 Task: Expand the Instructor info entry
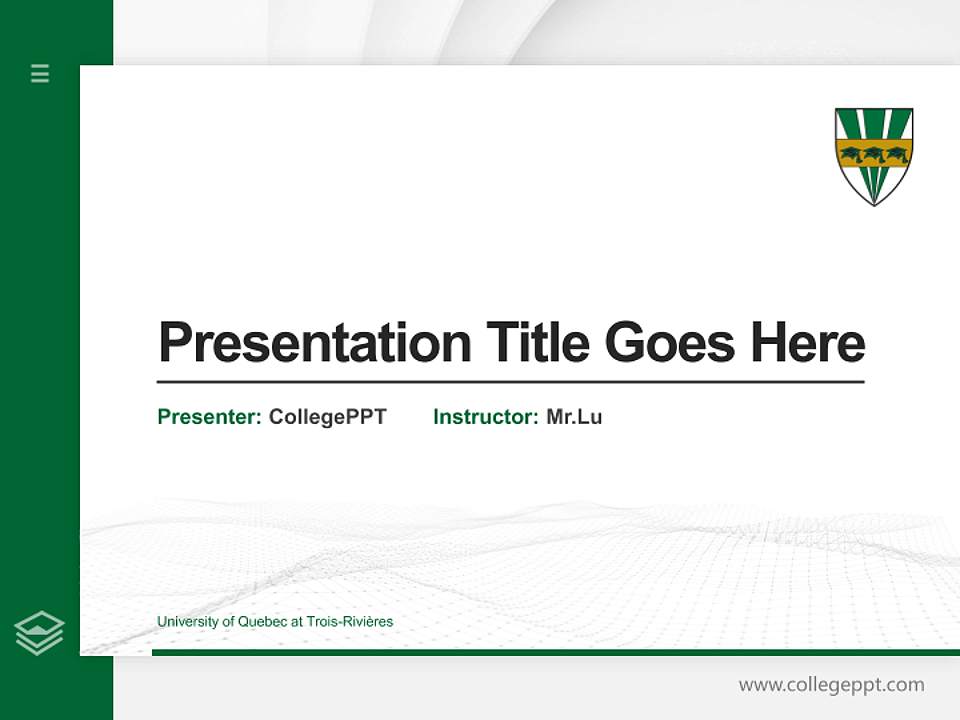point(518,418)
